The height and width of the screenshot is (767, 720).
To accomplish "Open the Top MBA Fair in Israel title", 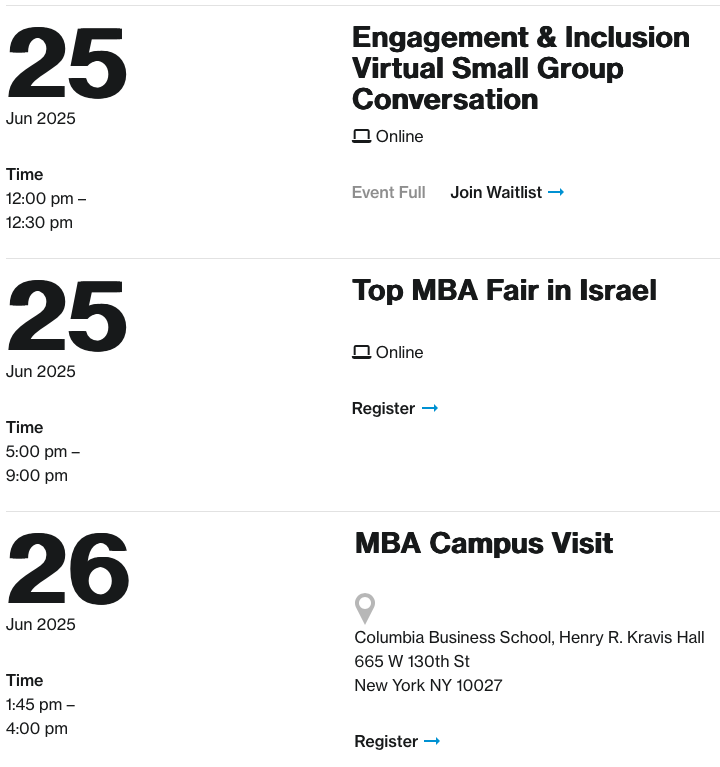I will pos(504,290).
